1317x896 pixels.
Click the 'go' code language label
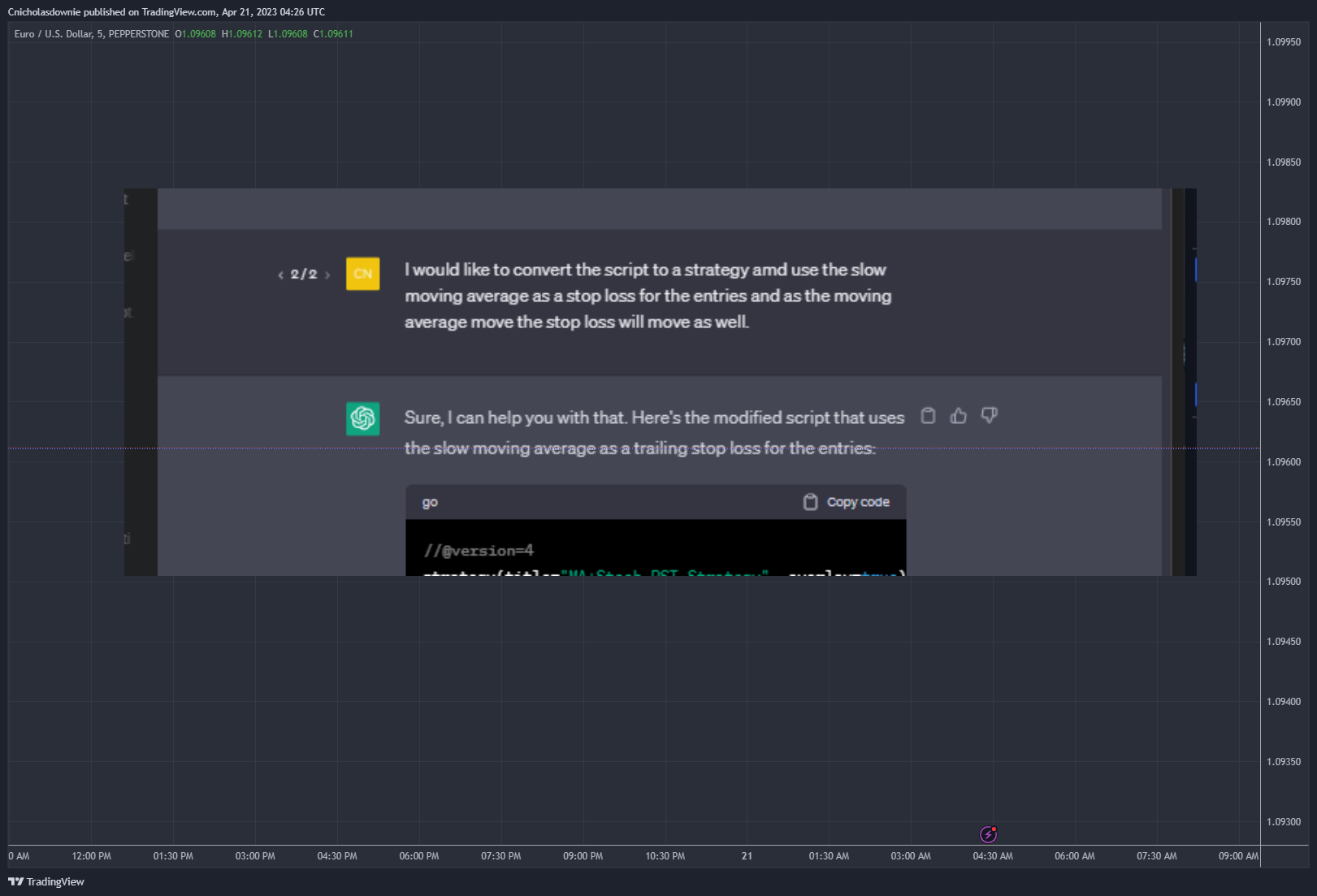coord(430,502)
